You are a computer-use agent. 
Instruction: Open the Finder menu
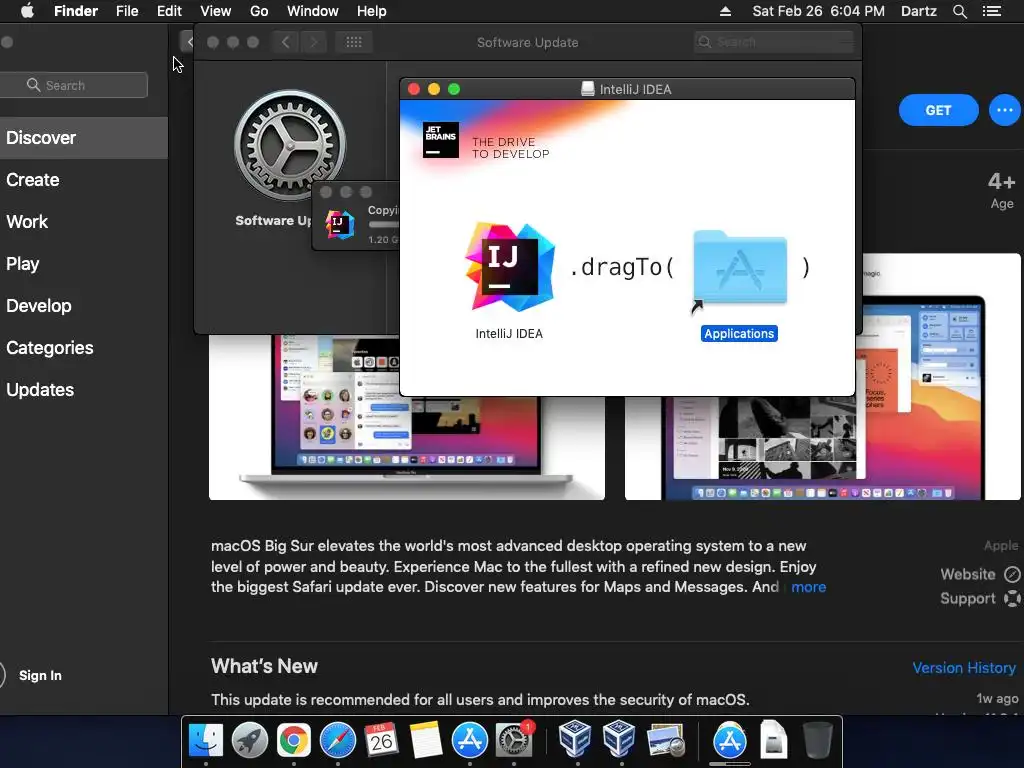76,11
